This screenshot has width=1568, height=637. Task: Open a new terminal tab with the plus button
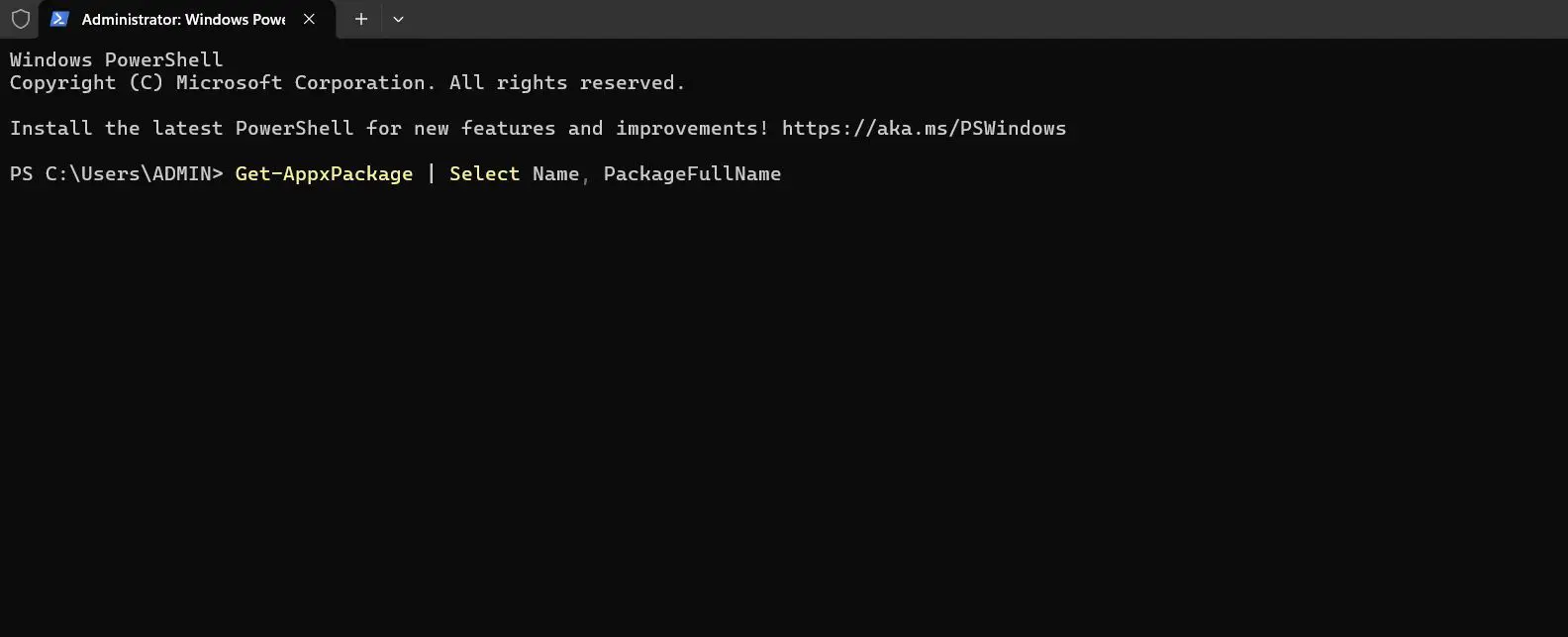[360, 19]
